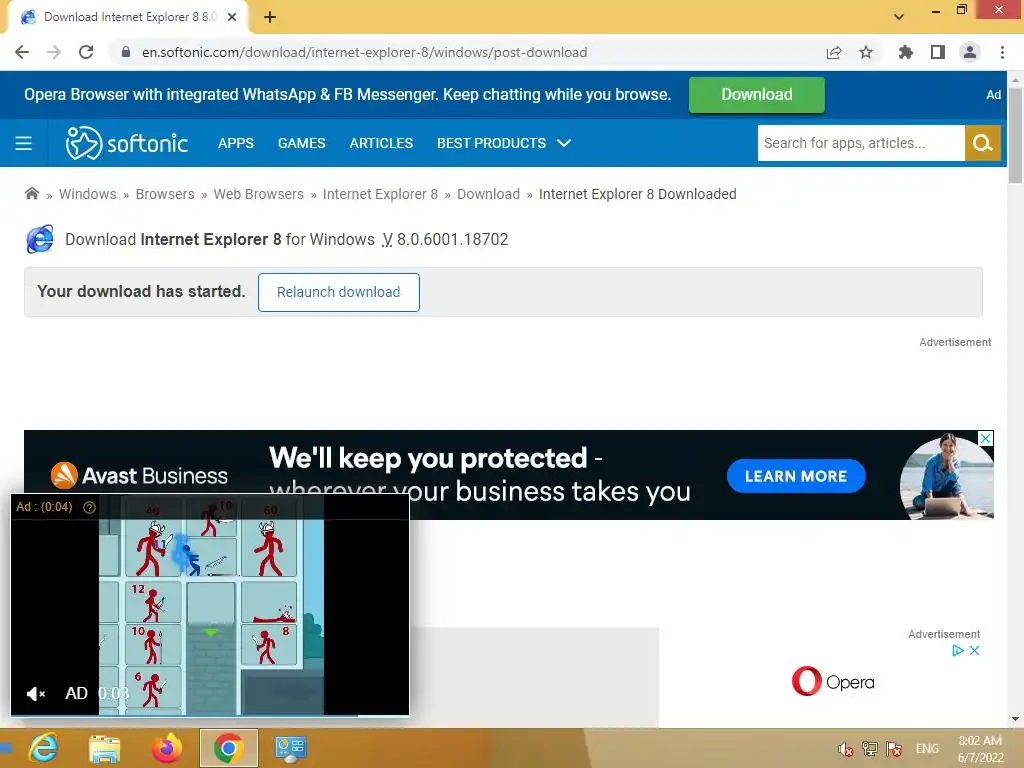Share this page via share icon
1024x768 pixels.
(834, 52)
